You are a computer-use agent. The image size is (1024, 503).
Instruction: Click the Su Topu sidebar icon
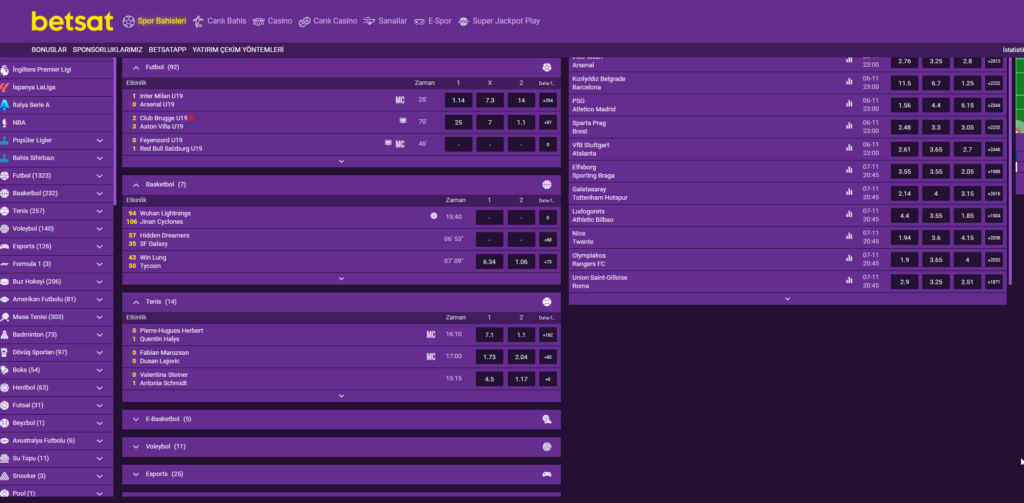click(5, 458)
